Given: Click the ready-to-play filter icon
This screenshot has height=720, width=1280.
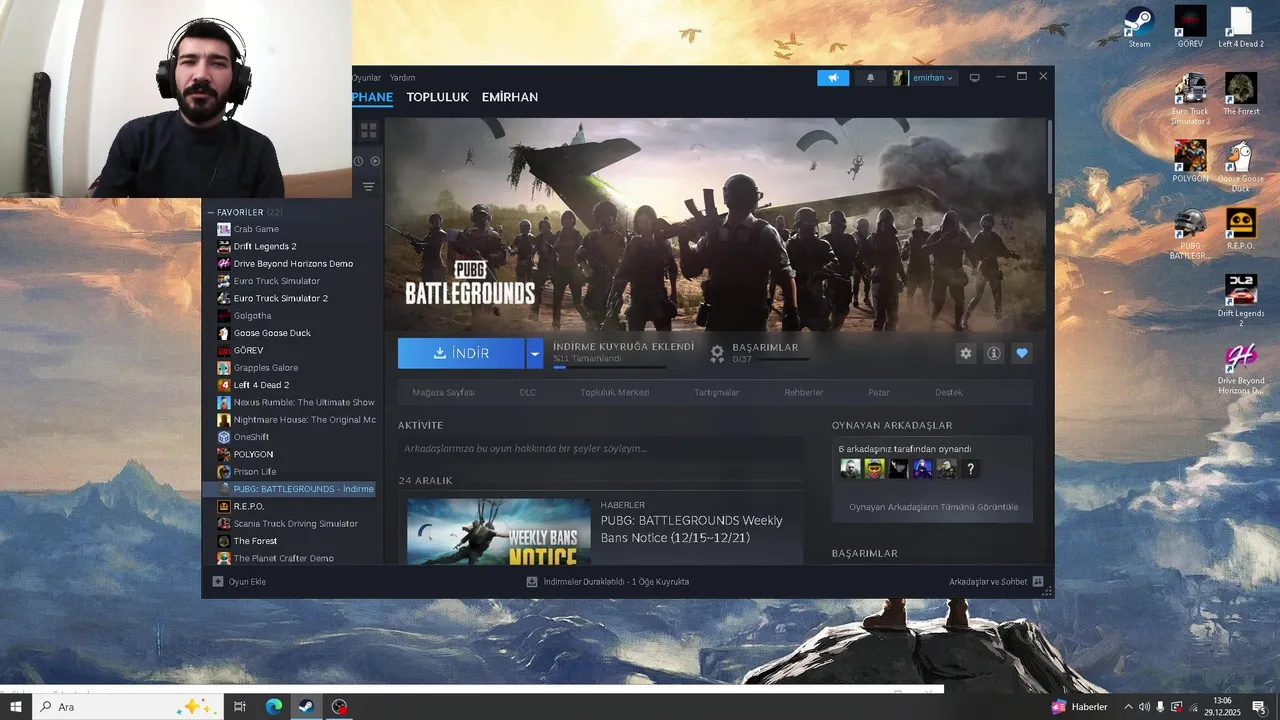Looking at the screenshot, I should click(375, 161).
